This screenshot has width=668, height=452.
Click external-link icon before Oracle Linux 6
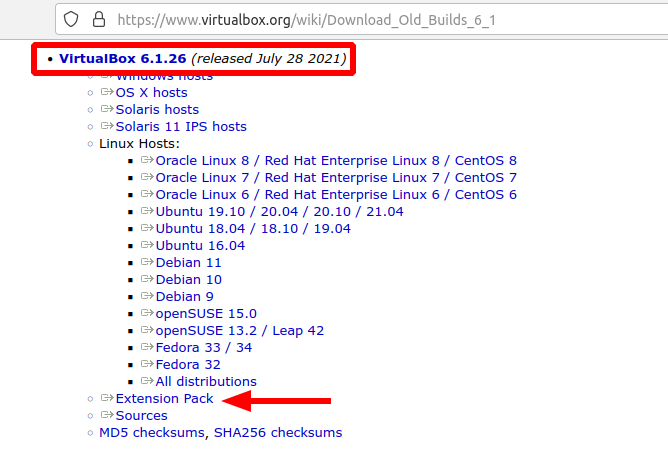(147, 194)
